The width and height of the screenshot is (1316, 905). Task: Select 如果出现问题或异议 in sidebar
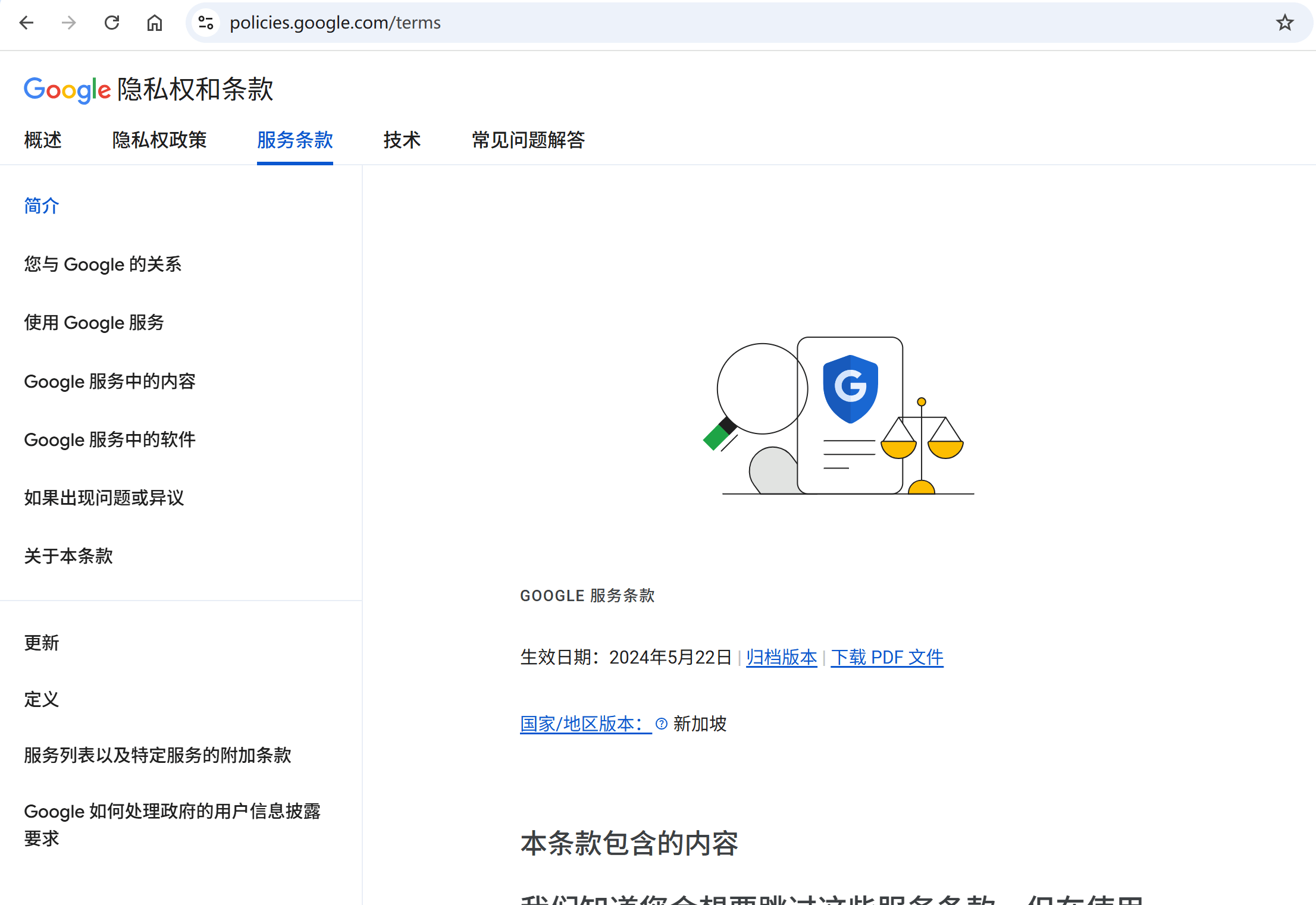pos(104,498)
